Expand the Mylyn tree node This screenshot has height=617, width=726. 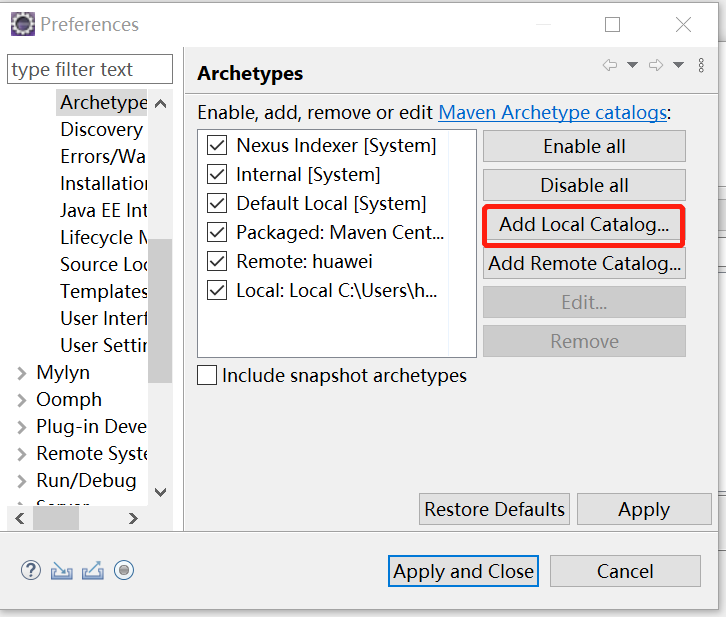(21, 373)
